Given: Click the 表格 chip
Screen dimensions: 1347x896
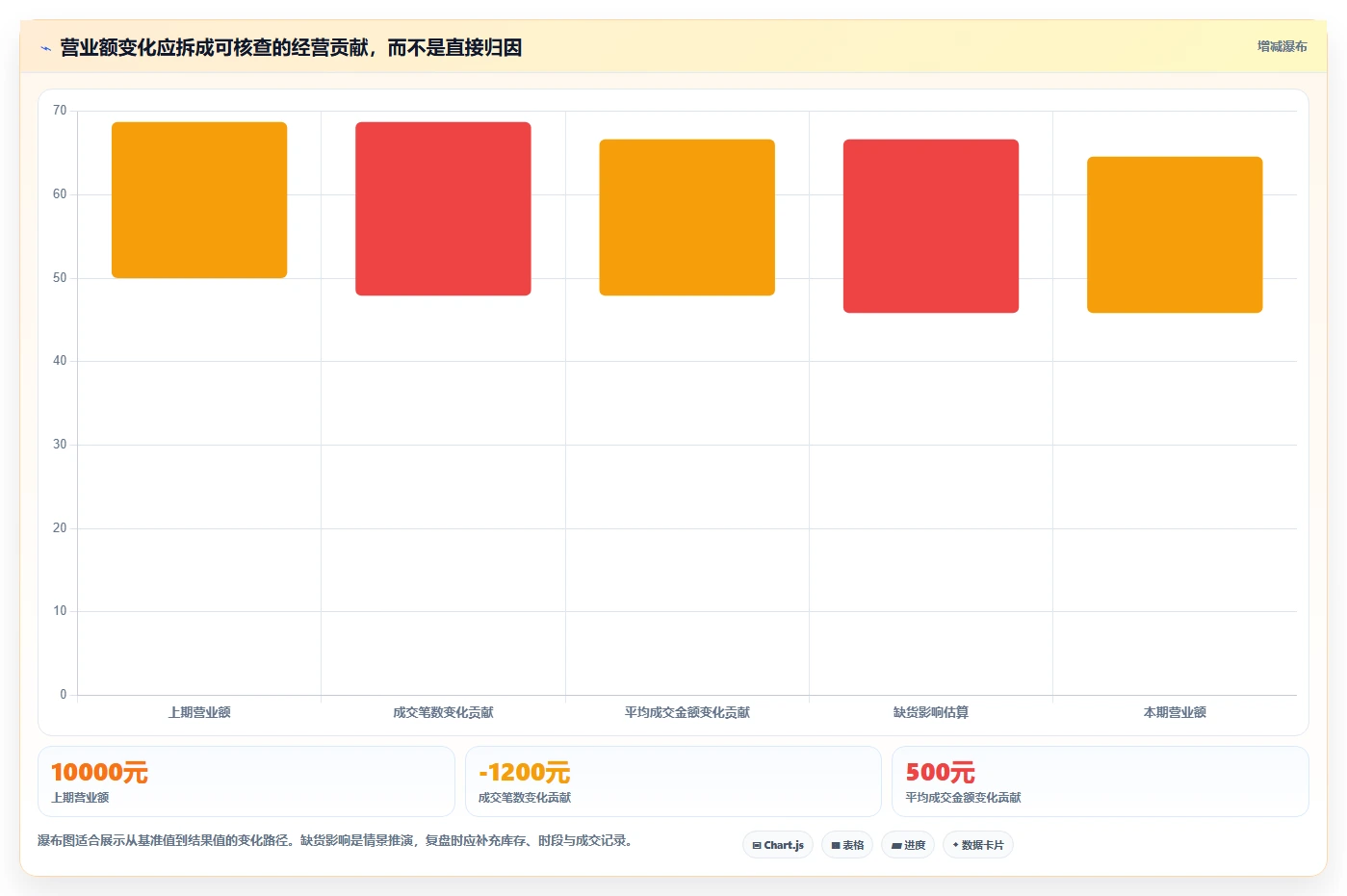Looking at the screenshot, I should coord(847,845).
